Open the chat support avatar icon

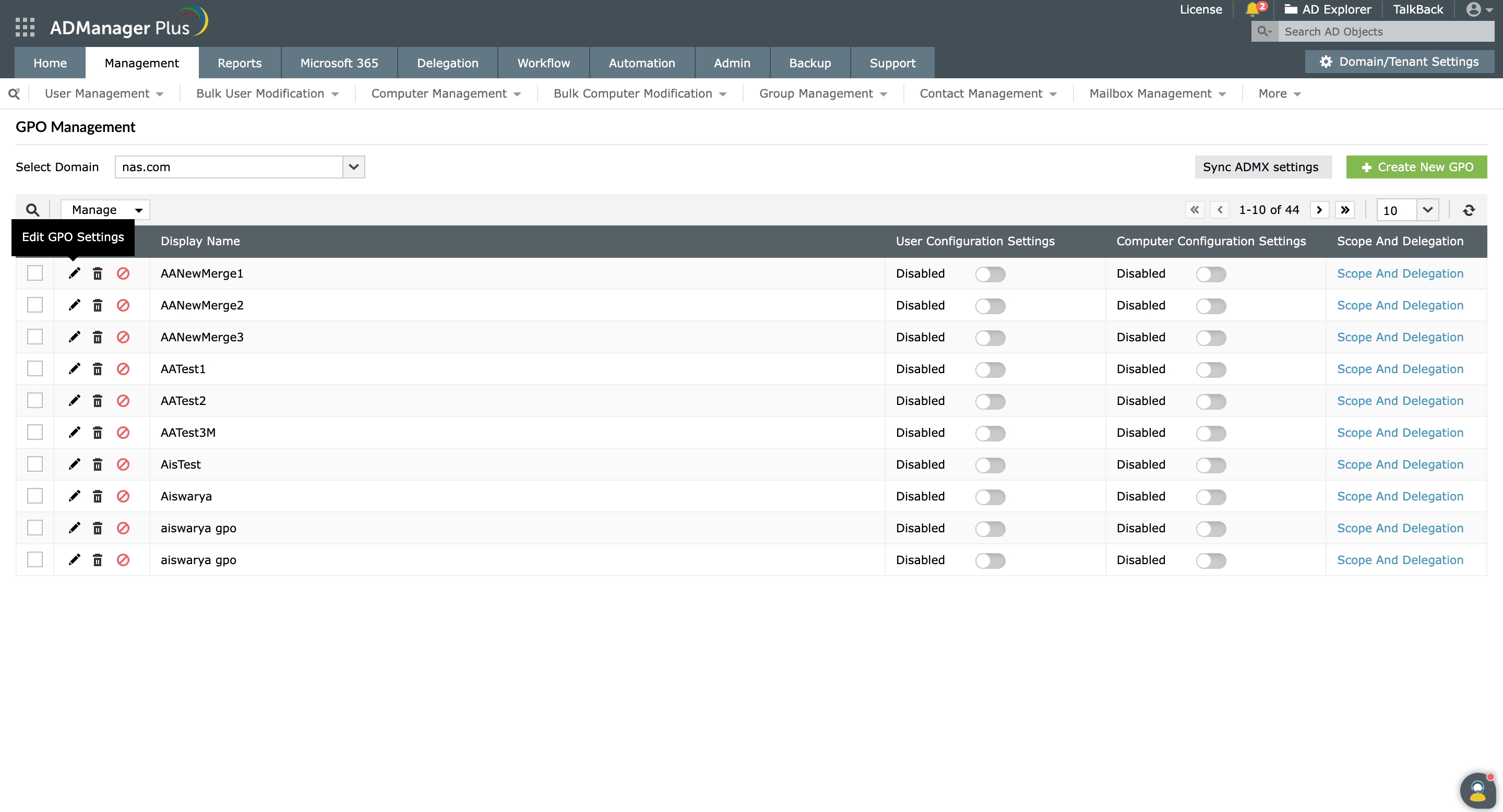[x=1477, y=790]
